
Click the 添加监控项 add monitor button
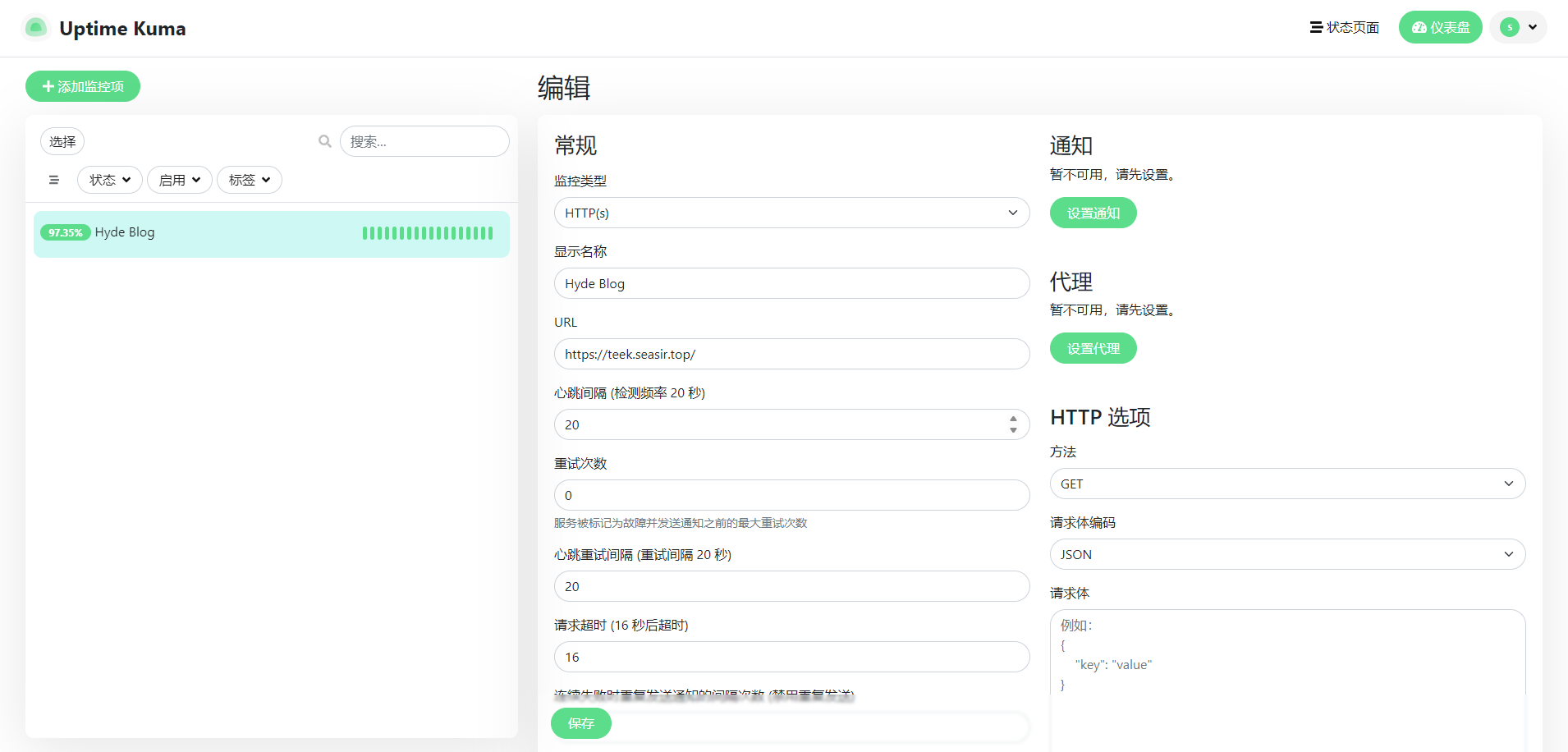pyautogui.click(x=83, y=86)
